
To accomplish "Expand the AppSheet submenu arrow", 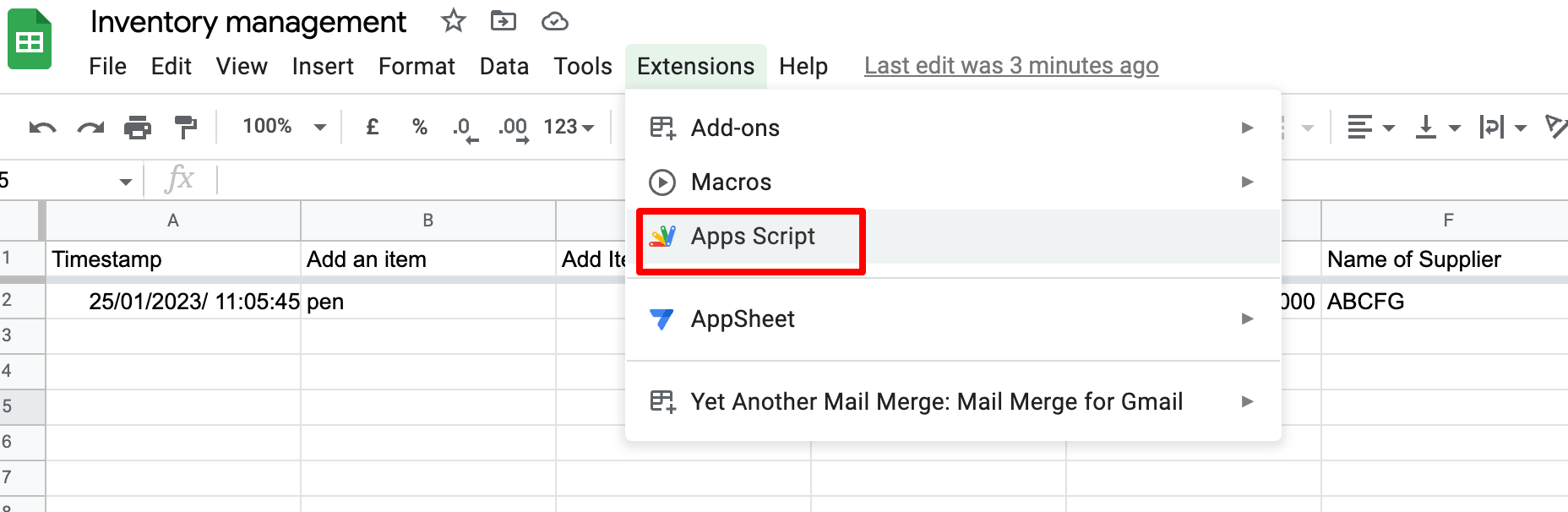I will pyautogui.click(x=1247, y=319).
